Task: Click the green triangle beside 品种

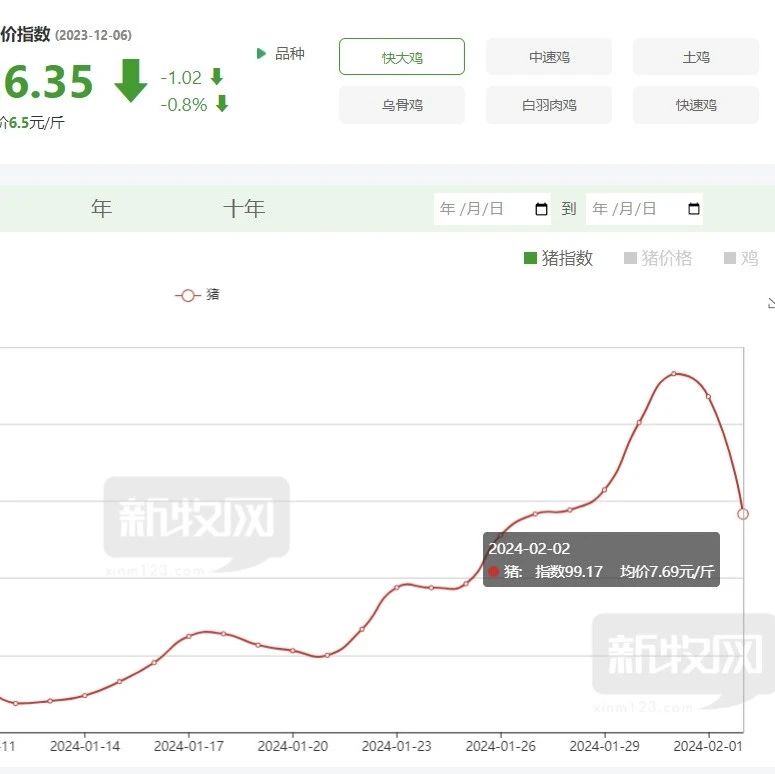Action: click(261, 53)
